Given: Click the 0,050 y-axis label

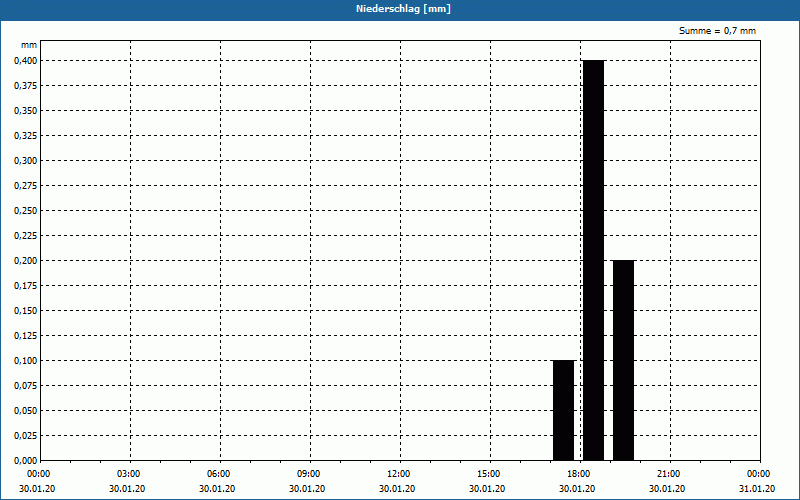Looking at the screenshot, I should tap(26, 411).
